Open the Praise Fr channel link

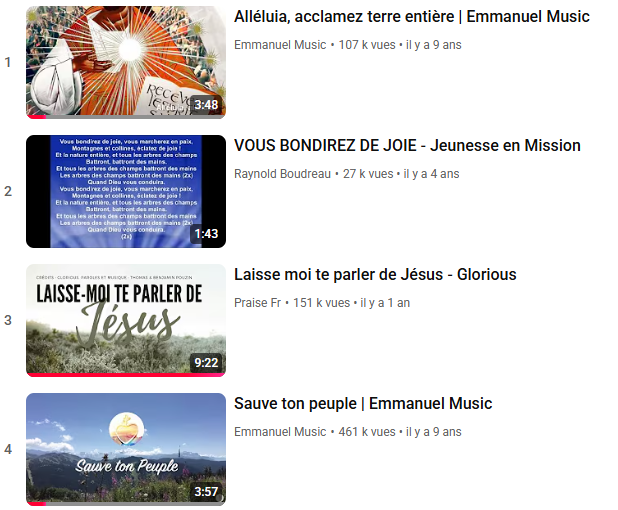pos(257,303)
